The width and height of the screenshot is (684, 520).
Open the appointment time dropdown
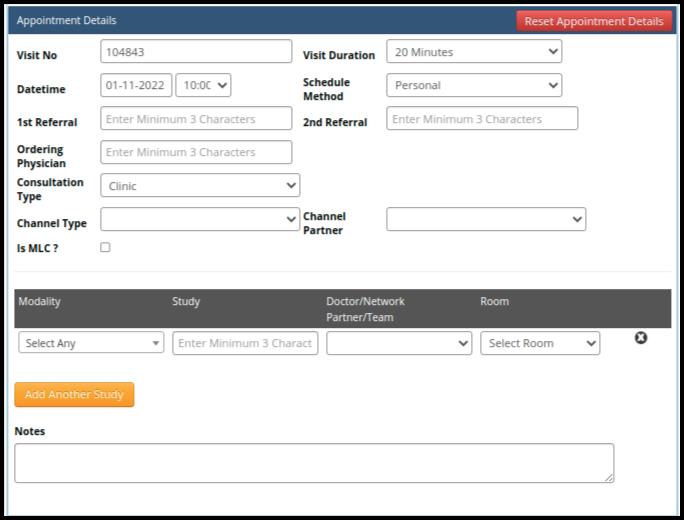203,85
